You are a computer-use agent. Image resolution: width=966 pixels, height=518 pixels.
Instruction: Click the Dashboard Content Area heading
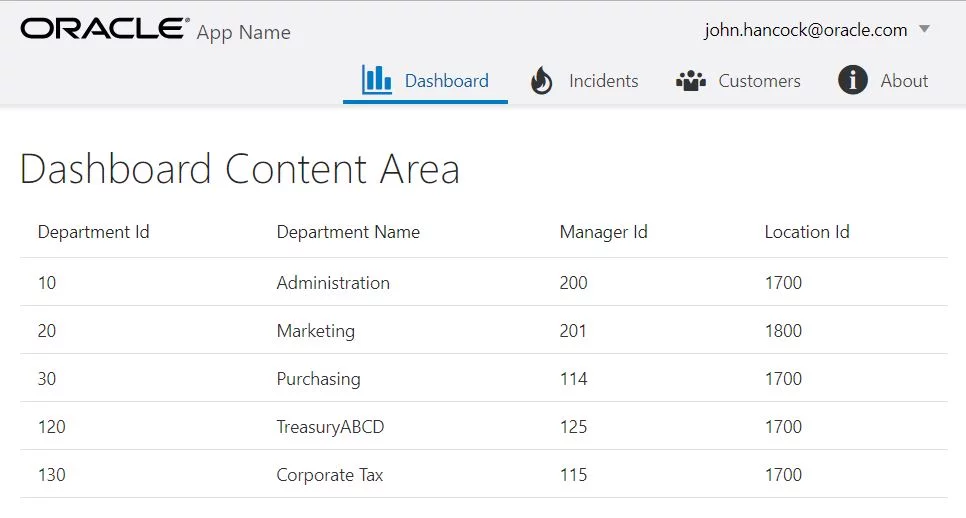click(x=240, y=169)
